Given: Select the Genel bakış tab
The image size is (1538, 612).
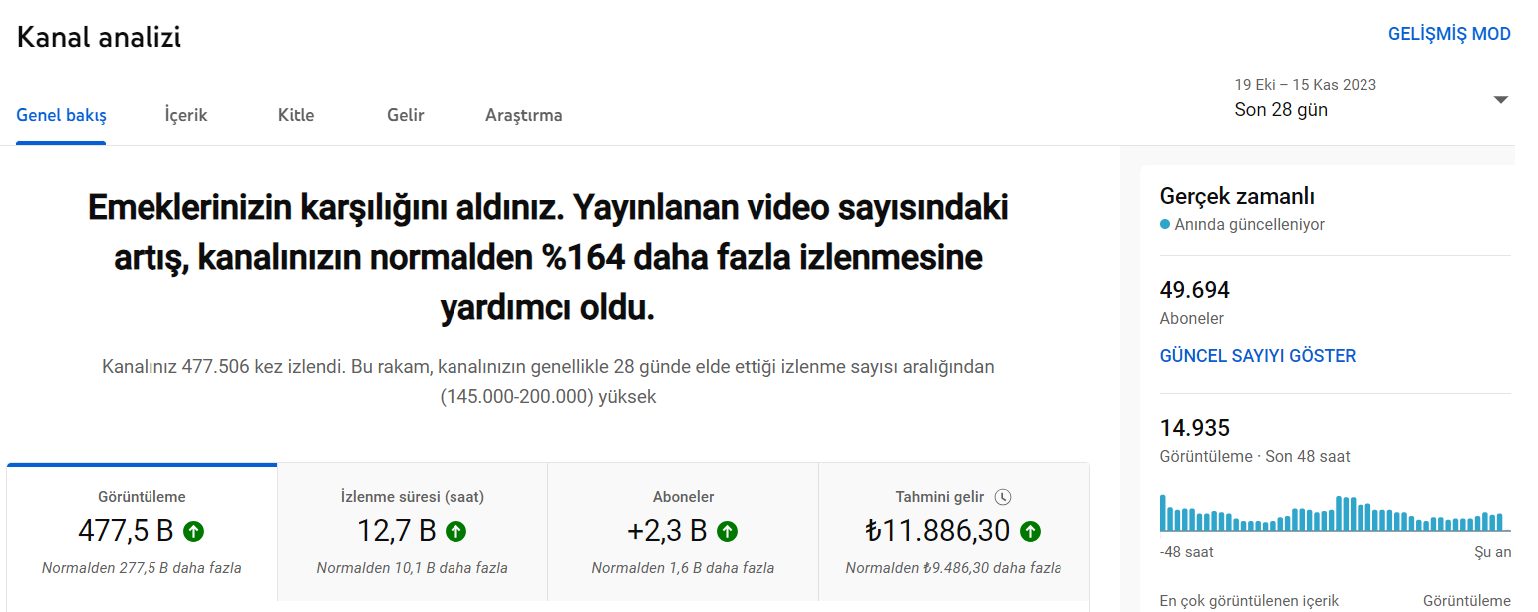Looking at the screenshot, I should [61, 115].
